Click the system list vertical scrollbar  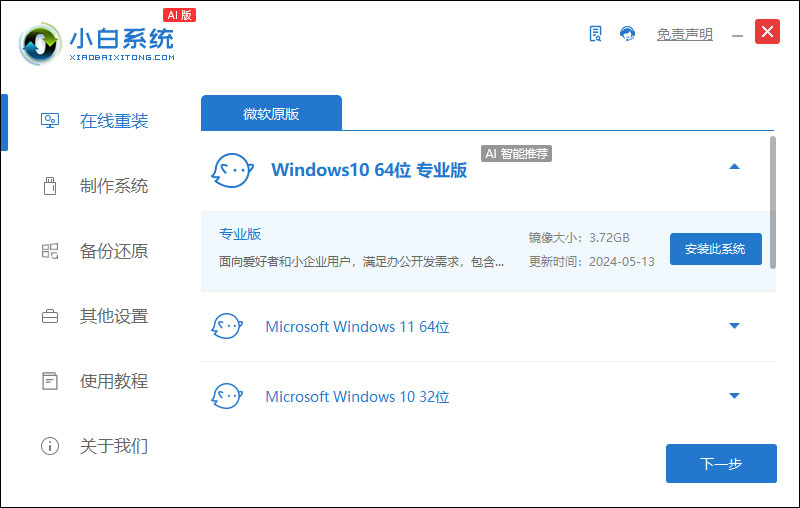tap(773, 202)
